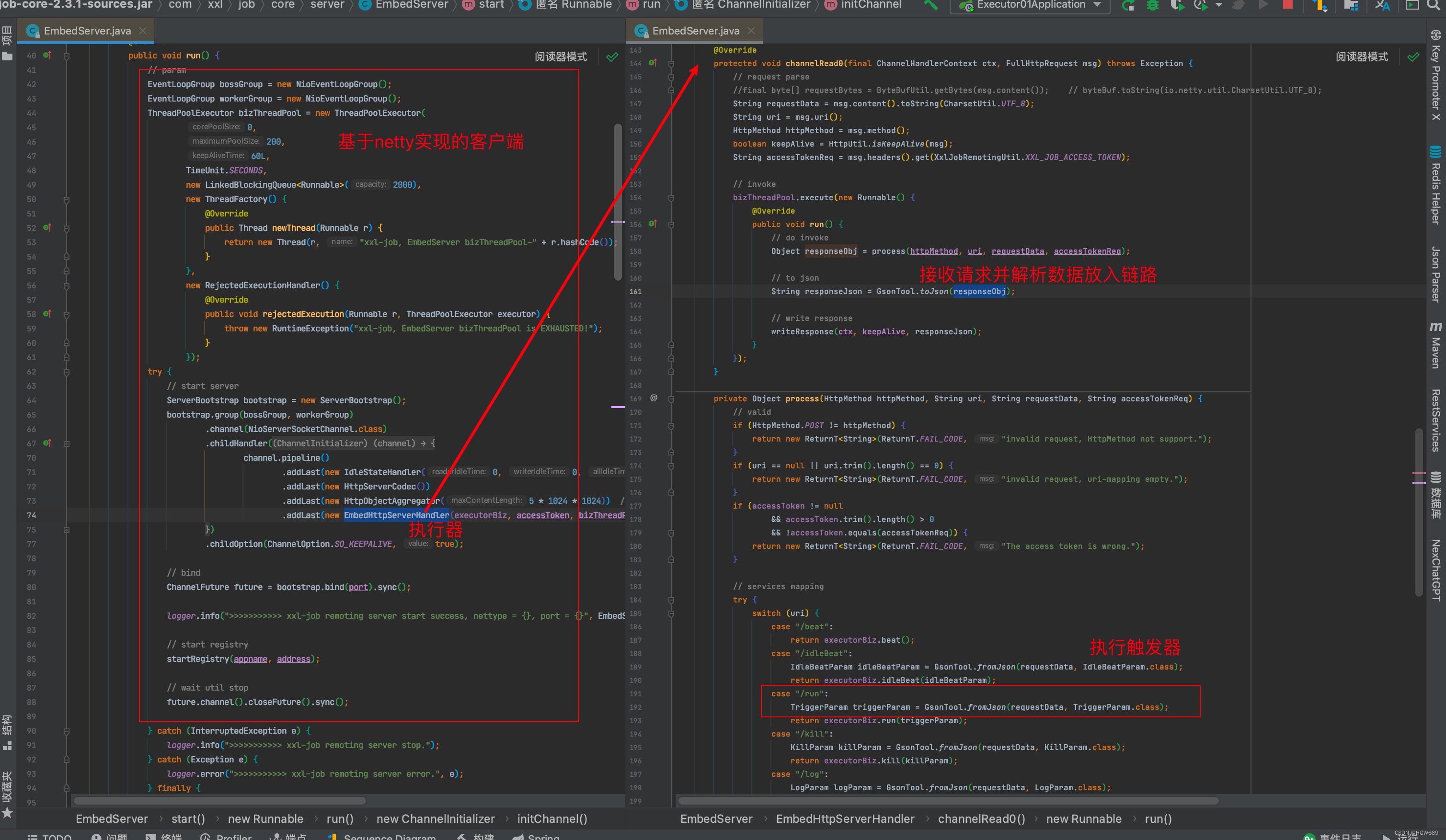1446x840 pixels.
Task: Open the 终端 terminal tab
Action: [x=163, y=837]
